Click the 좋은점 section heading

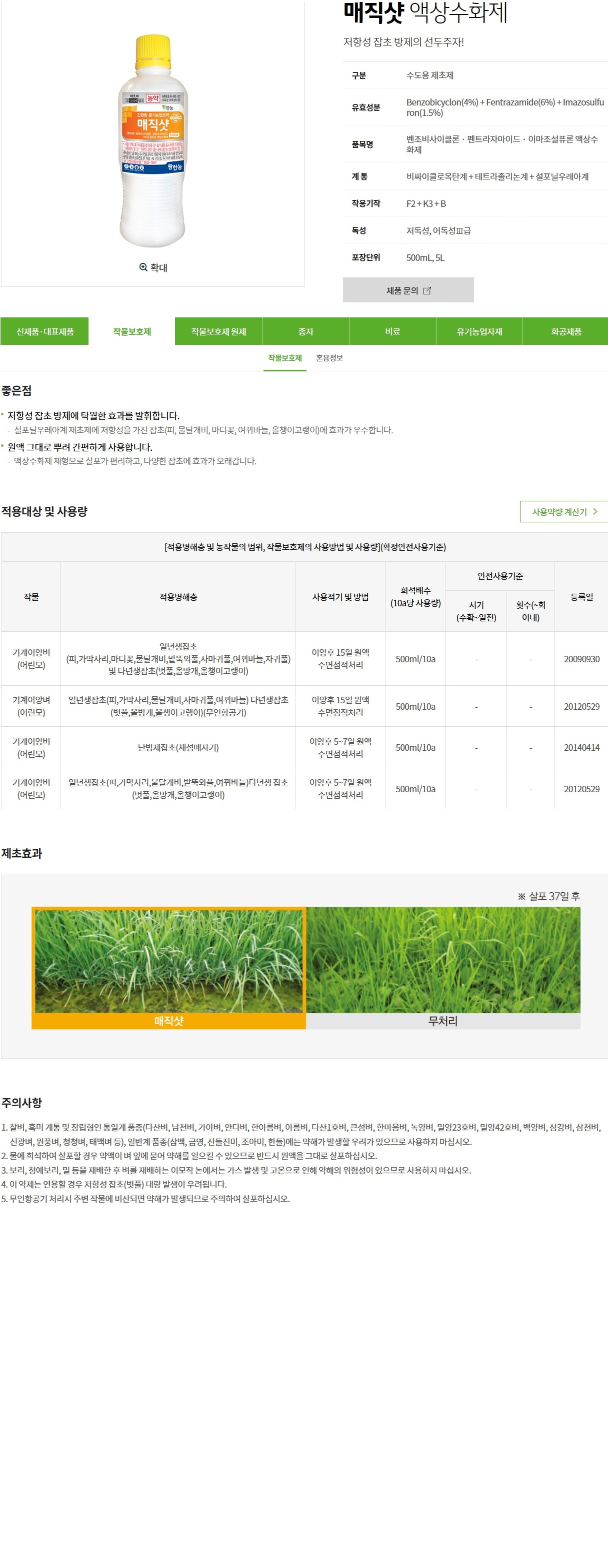(16, 390)
